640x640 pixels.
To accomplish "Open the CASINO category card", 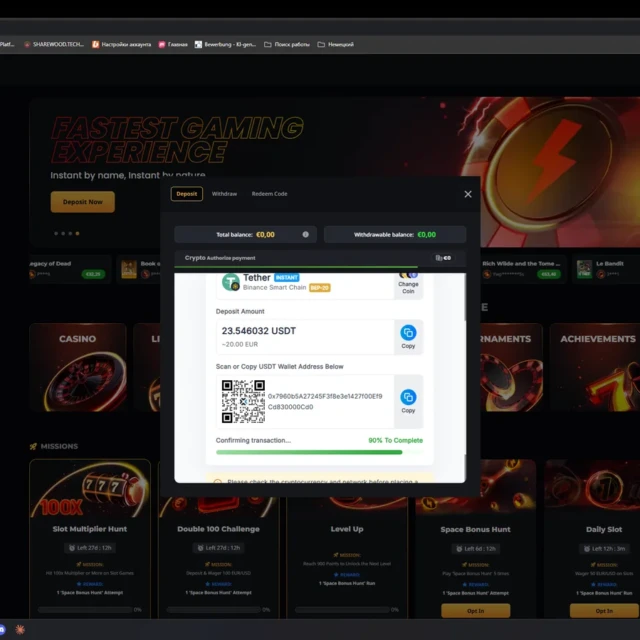I will tap(78, 367).
